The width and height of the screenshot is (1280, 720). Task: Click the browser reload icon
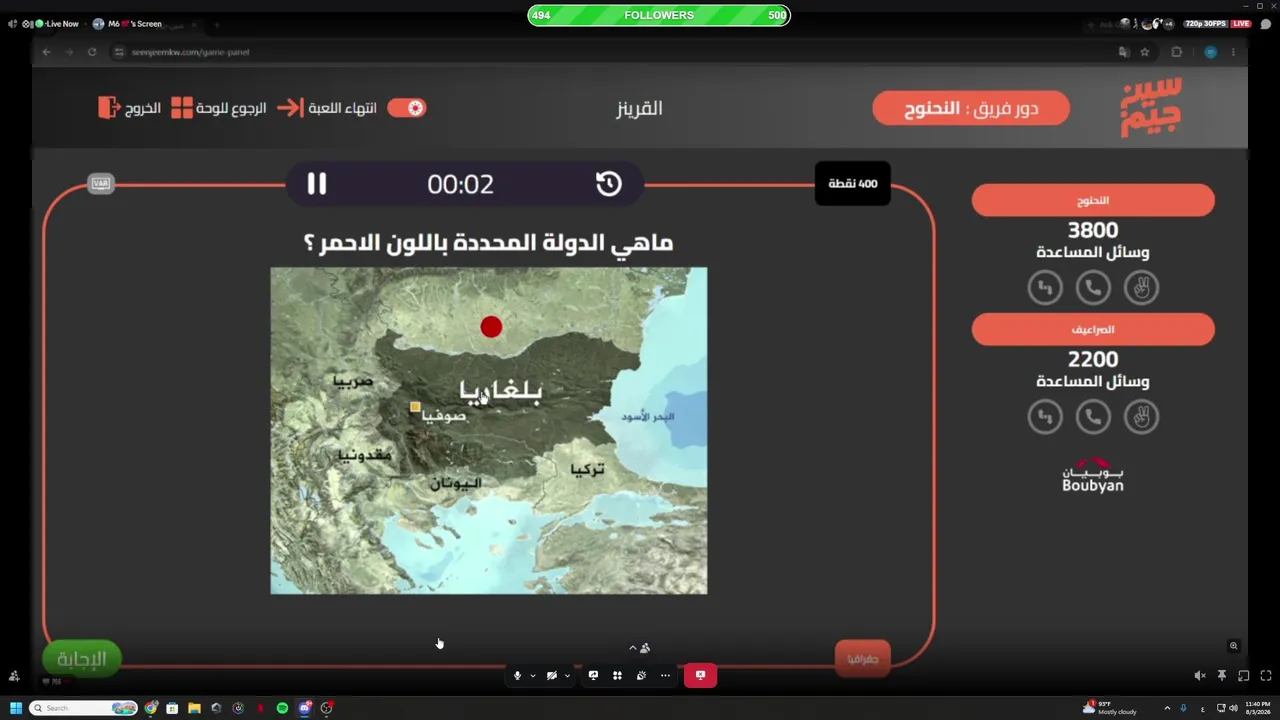click(92, 52)
